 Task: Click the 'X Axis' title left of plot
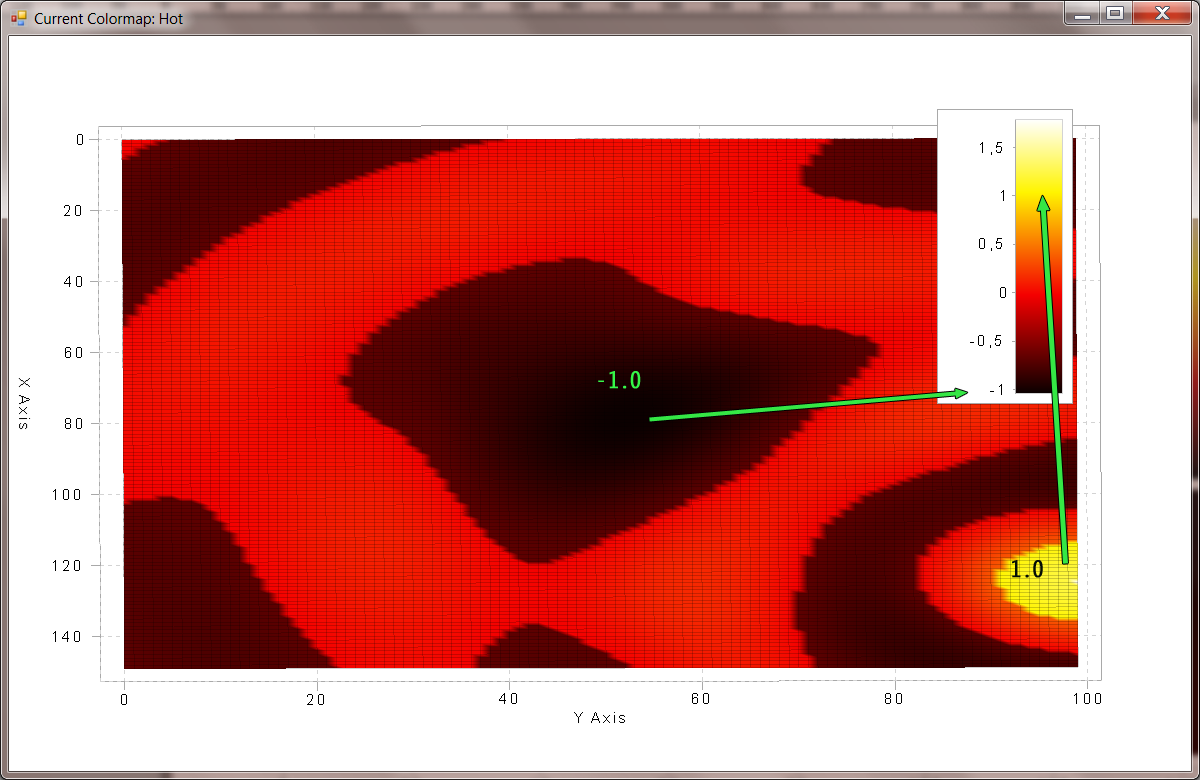tap(26, 403)
